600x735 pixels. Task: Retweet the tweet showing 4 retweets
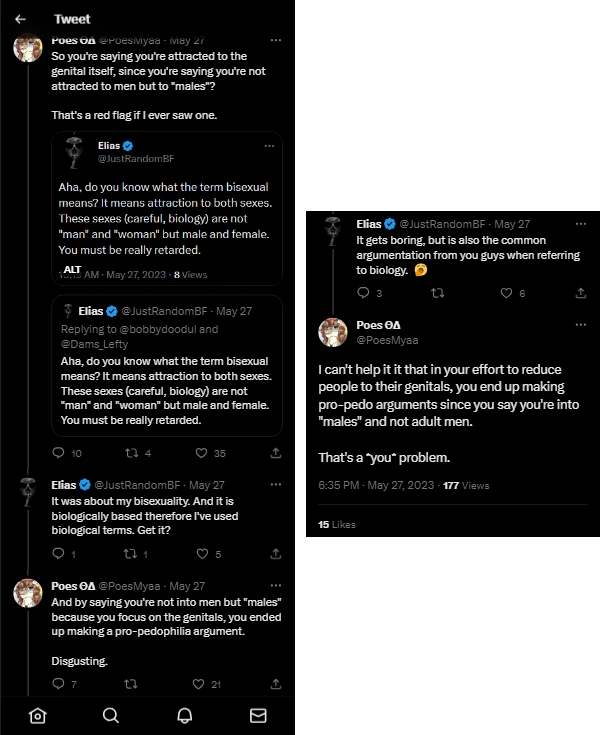pyautogui.click(x=131, y=453)
